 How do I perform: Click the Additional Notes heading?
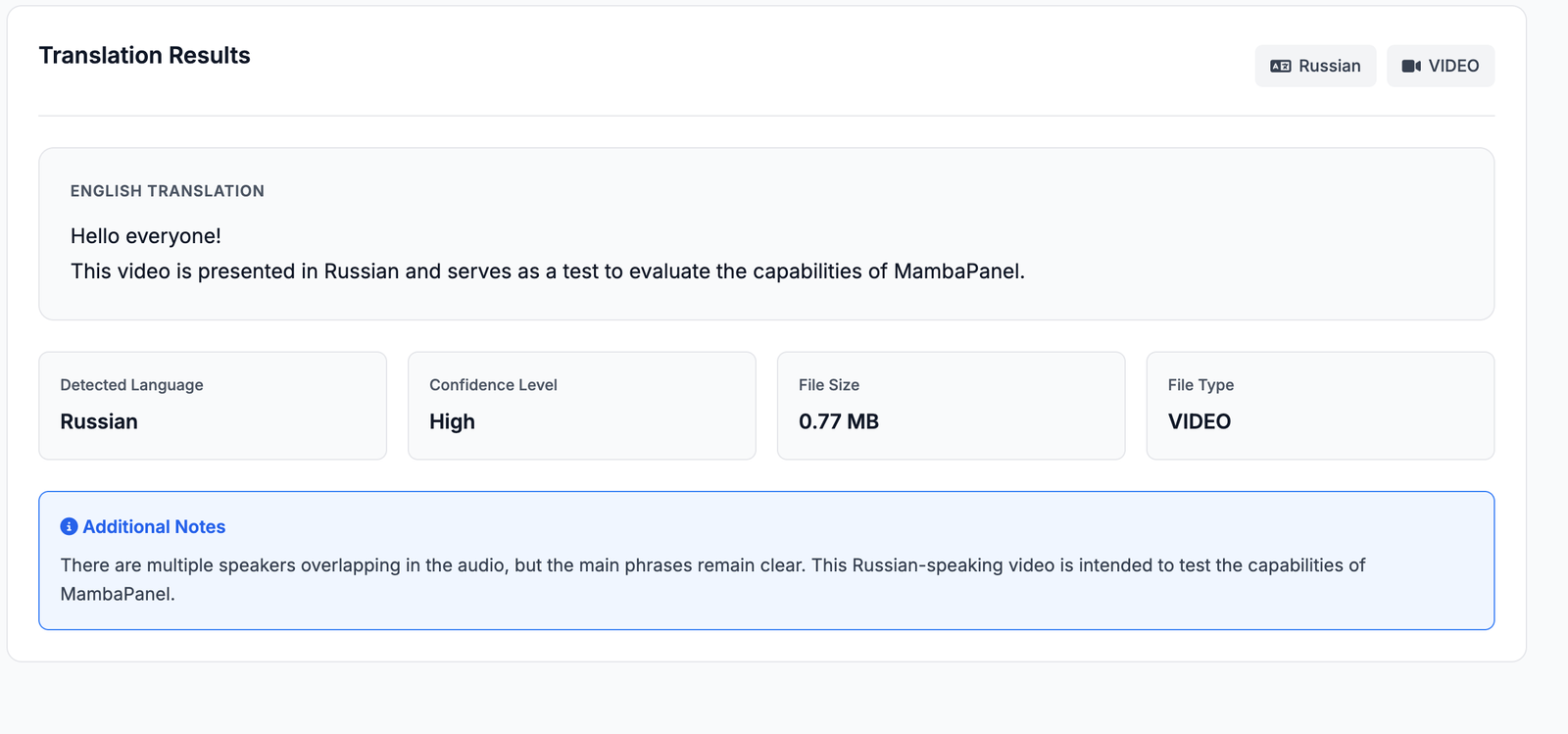click(154, 526)
